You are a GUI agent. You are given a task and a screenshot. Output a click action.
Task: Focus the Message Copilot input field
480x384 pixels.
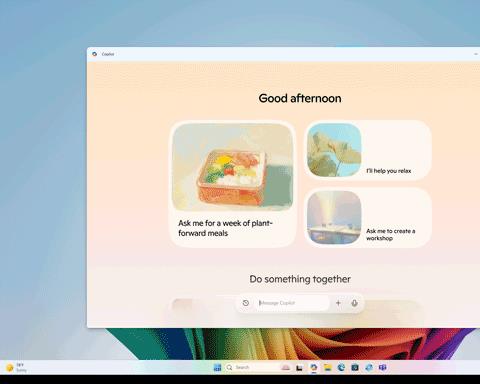point(293,303)
